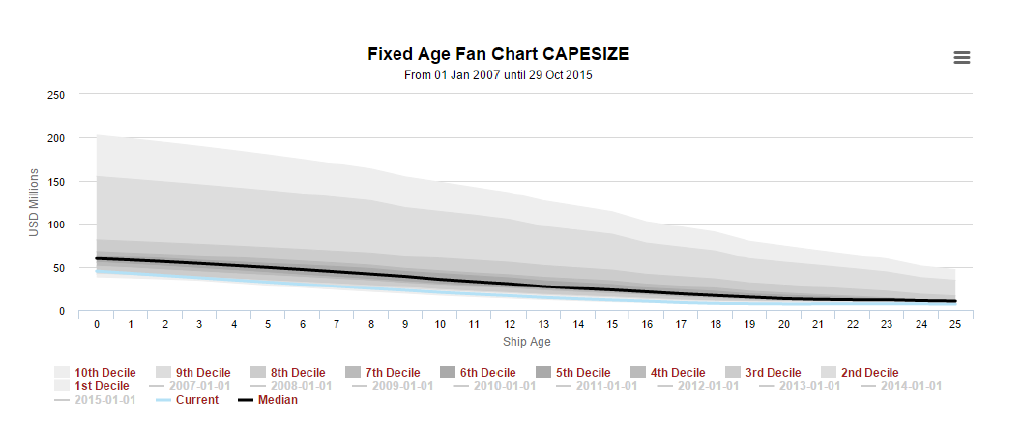The height and width of the screenshot is (426, 1011).
Task: Hide the 2nd Decile series
Action: click(868, 373)
